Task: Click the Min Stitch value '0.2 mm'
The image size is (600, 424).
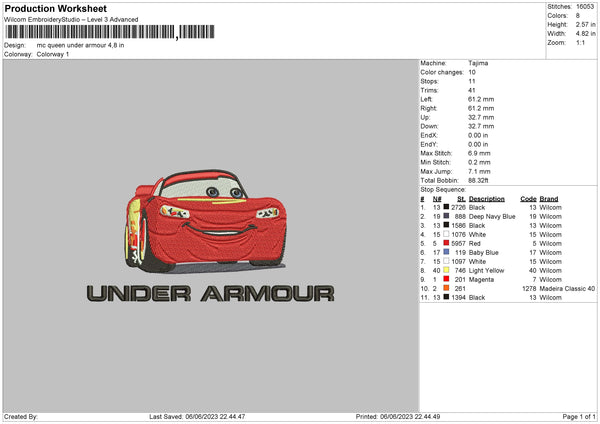Action: (x=479, y=162)
